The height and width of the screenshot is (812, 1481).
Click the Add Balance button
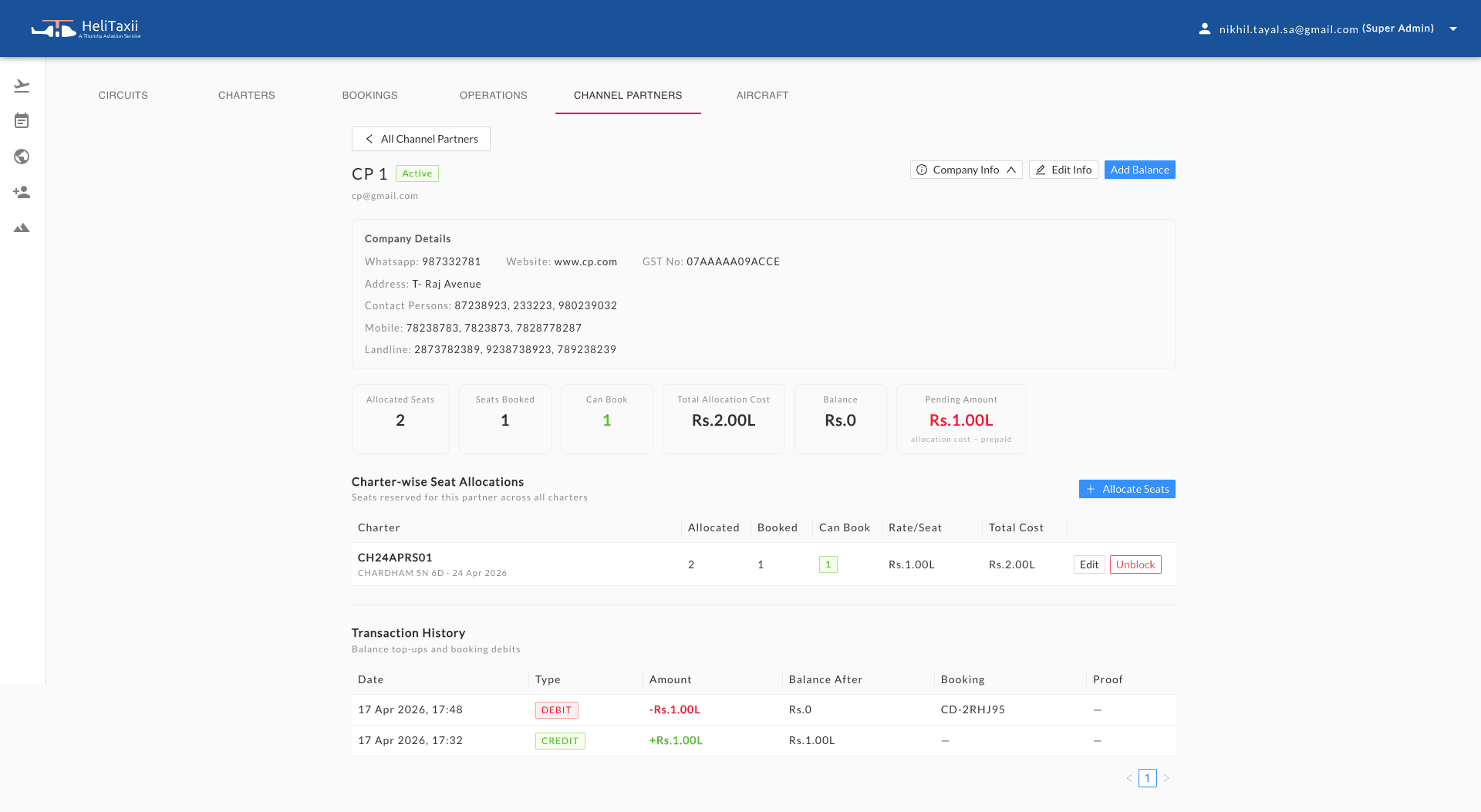tap(1139, 170)
